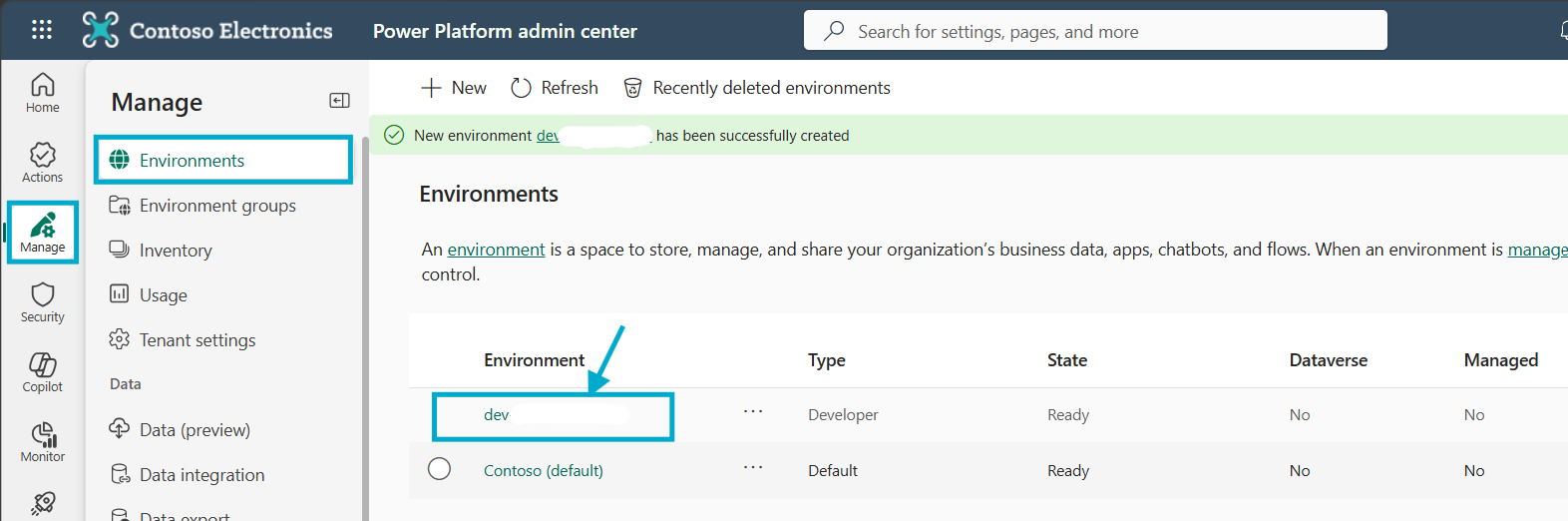Open Actions in the left rail

42,163
